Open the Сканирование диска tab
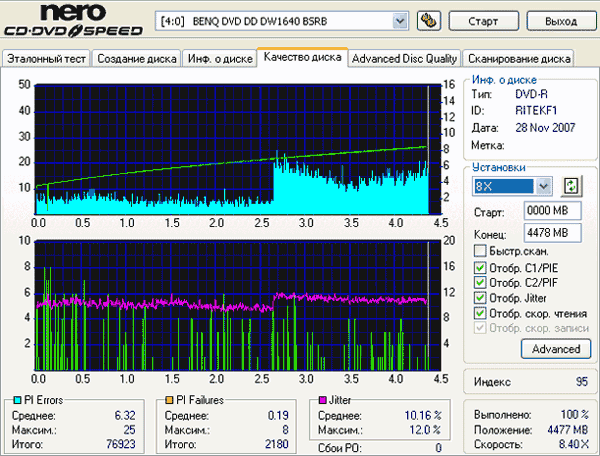This screenshot has width=600, height=456. (518, 59)
